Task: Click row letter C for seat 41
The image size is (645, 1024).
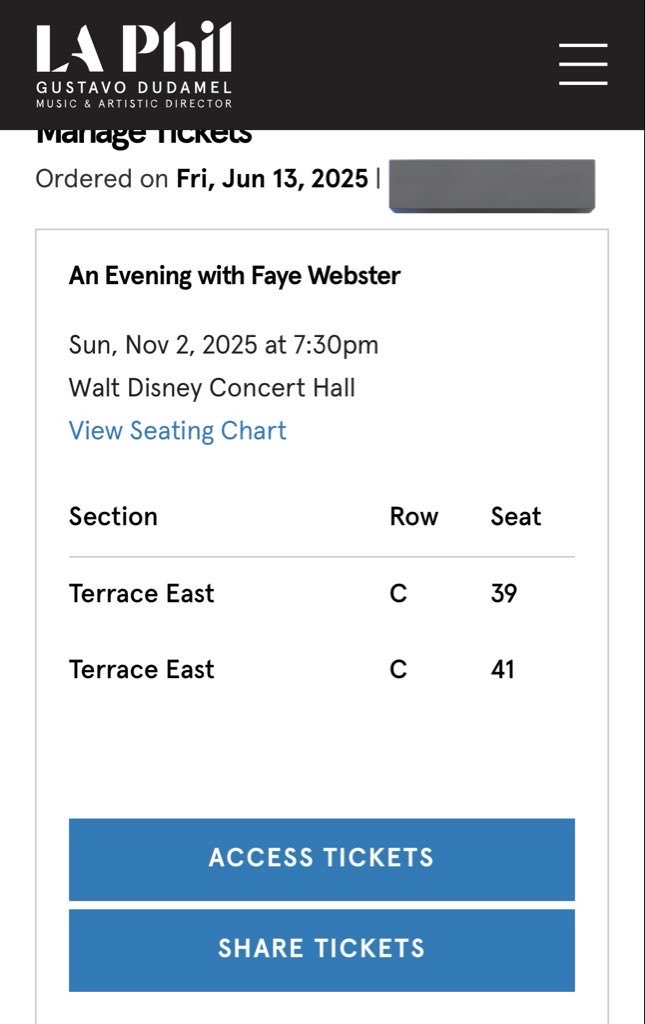Action: tap(398, 669)
